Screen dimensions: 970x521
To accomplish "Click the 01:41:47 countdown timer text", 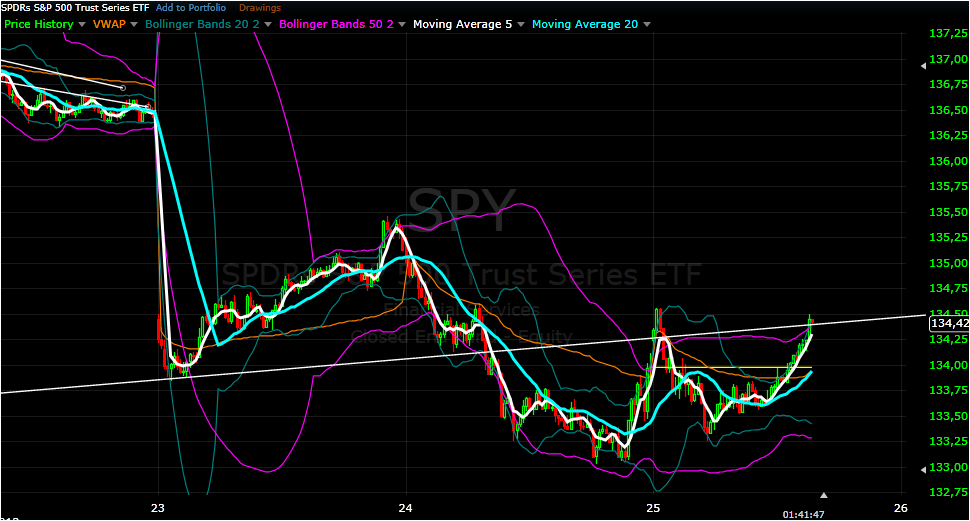I will click(x=804, y=515).
